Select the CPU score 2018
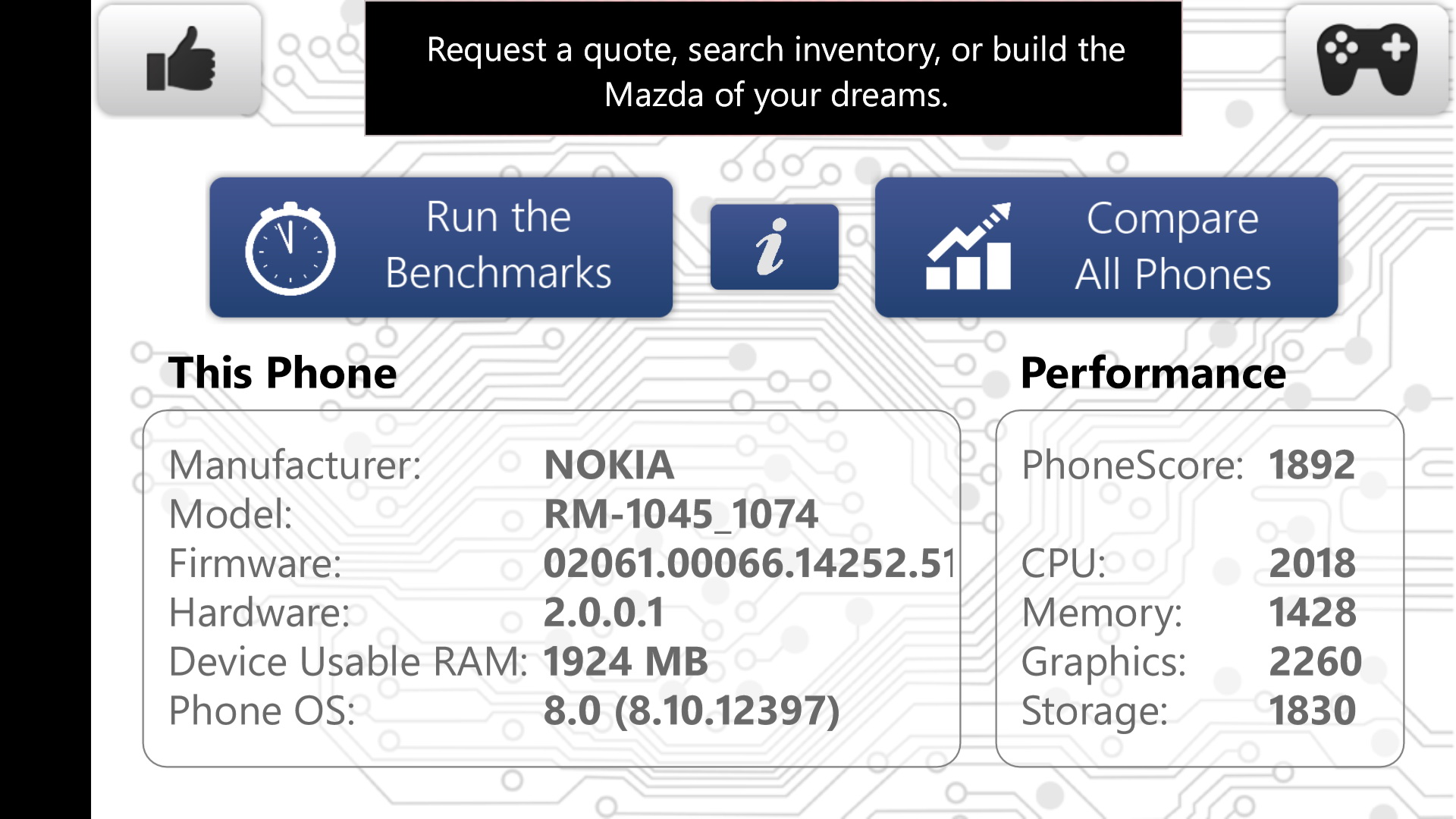 [1312, 563]
